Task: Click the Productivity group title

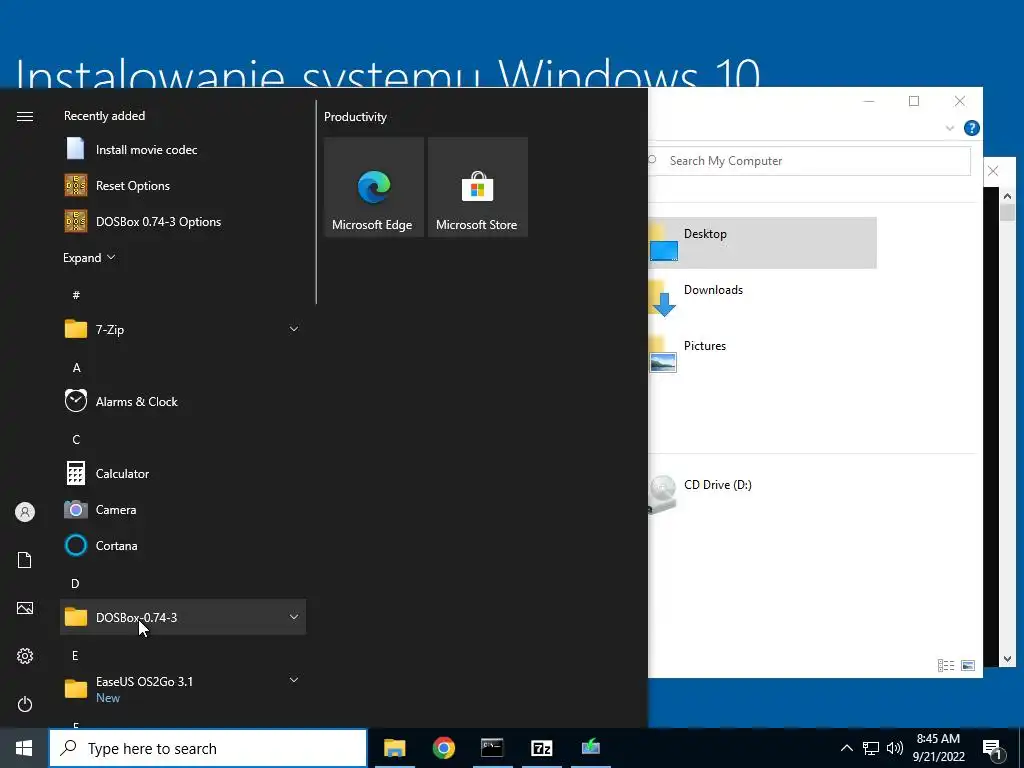Action: (355, 117)
